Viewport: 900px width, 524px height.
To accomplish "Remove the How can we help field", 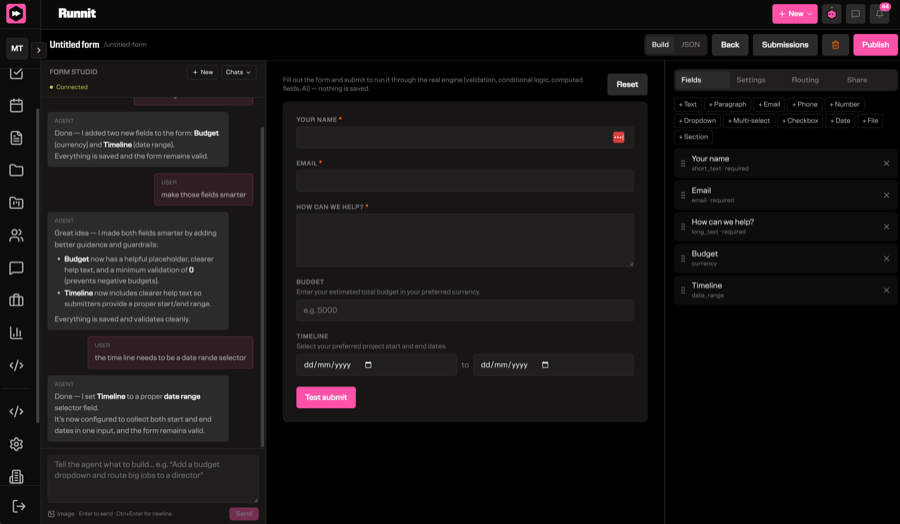I will pos(886,227).
